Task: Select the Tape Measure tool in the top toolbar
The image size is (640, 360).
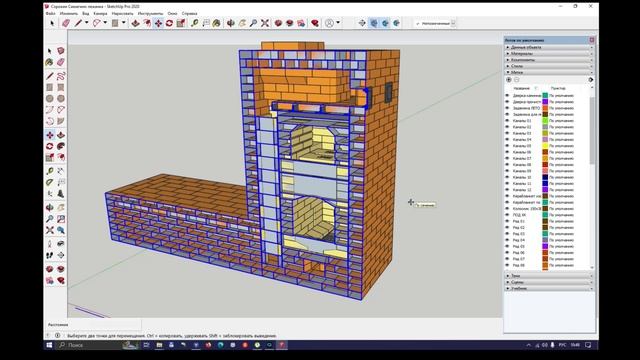Action: (195, 23)
